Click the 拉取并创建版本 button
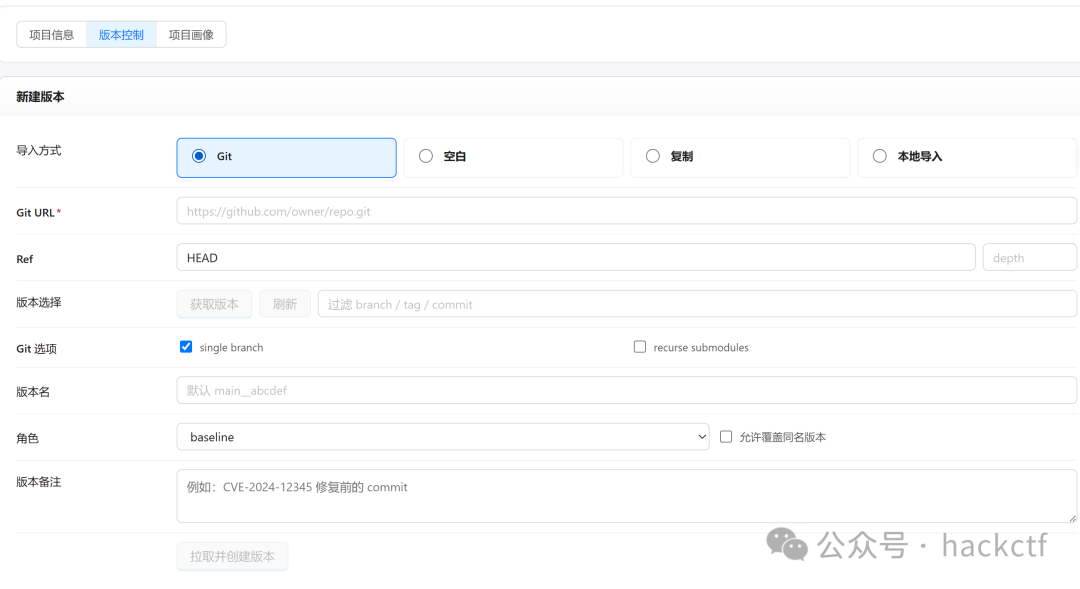This screenshot has width=1080, height=589. click(232, 556)
